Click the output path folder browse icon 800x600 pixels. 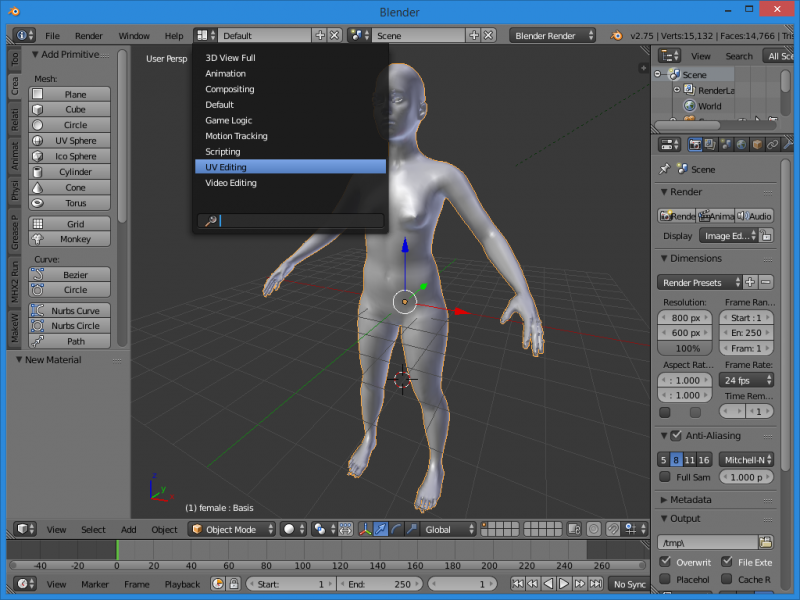pos(766,542)
